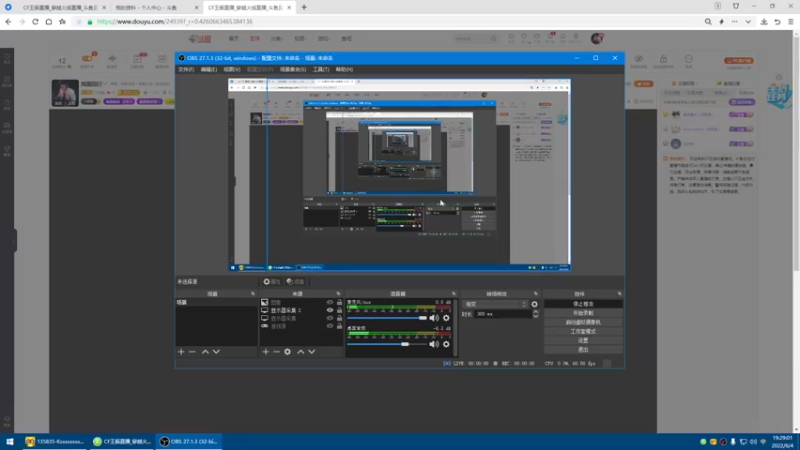Toggle visibility of 游戏源 source
Image resolution: width=800 pixels, height=450 pixels.
[x=330, y=326]
